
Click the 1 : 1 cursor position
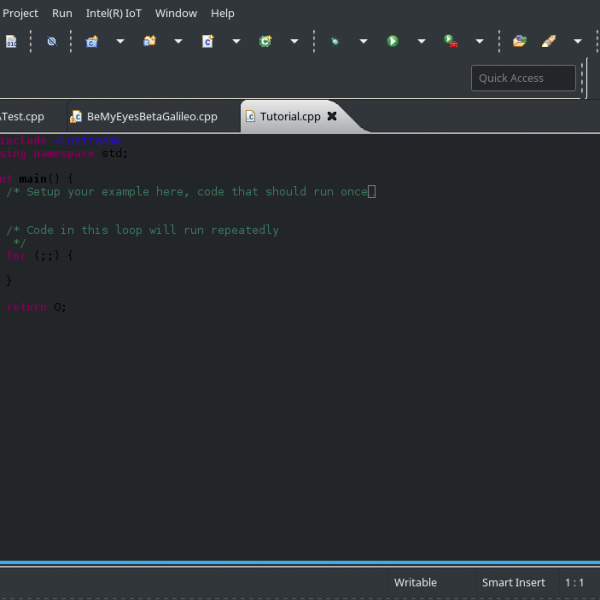[x=574, y=582]
